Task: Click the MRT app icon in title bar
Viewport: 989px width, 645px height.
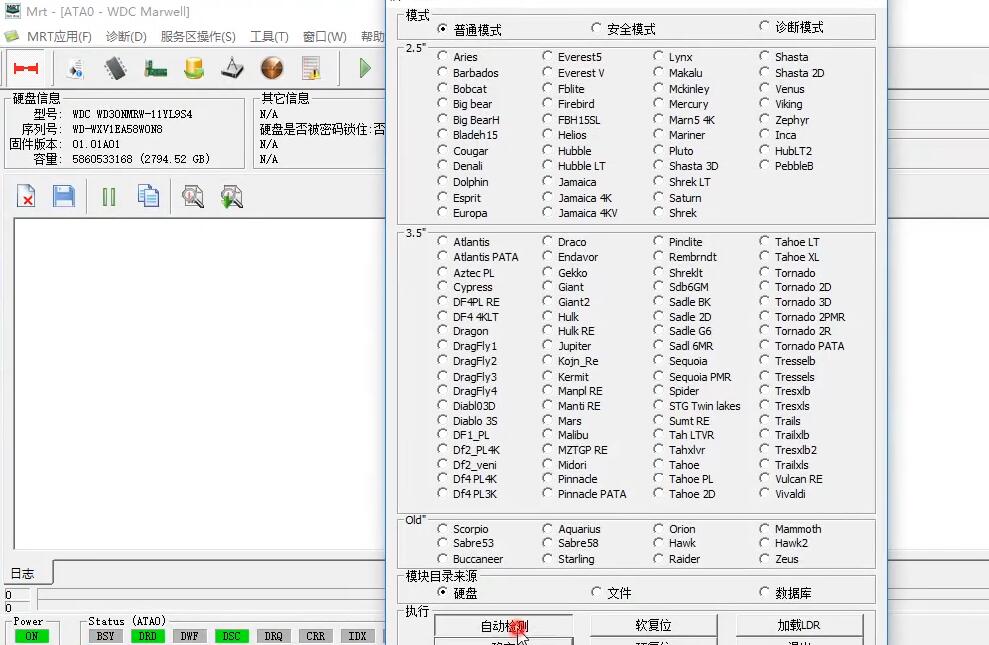Action: pos(12,11)
